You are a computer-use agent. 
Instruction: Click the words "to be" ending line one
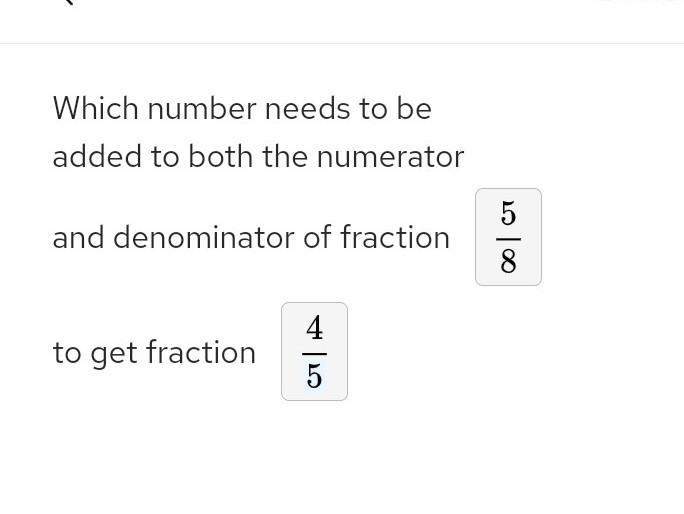point(396,108)
